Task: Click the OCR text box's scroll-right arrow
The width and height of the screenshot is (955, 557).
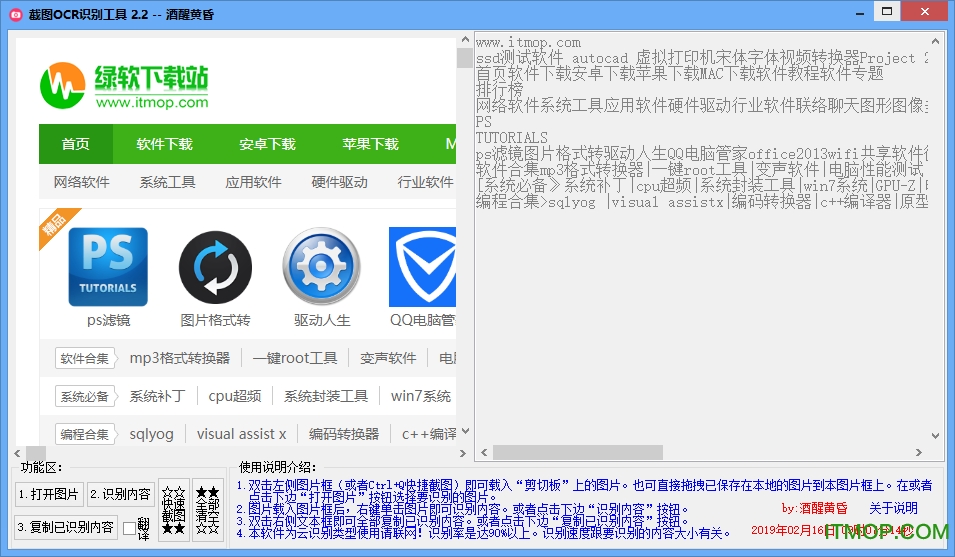Action: coord(919,452)
